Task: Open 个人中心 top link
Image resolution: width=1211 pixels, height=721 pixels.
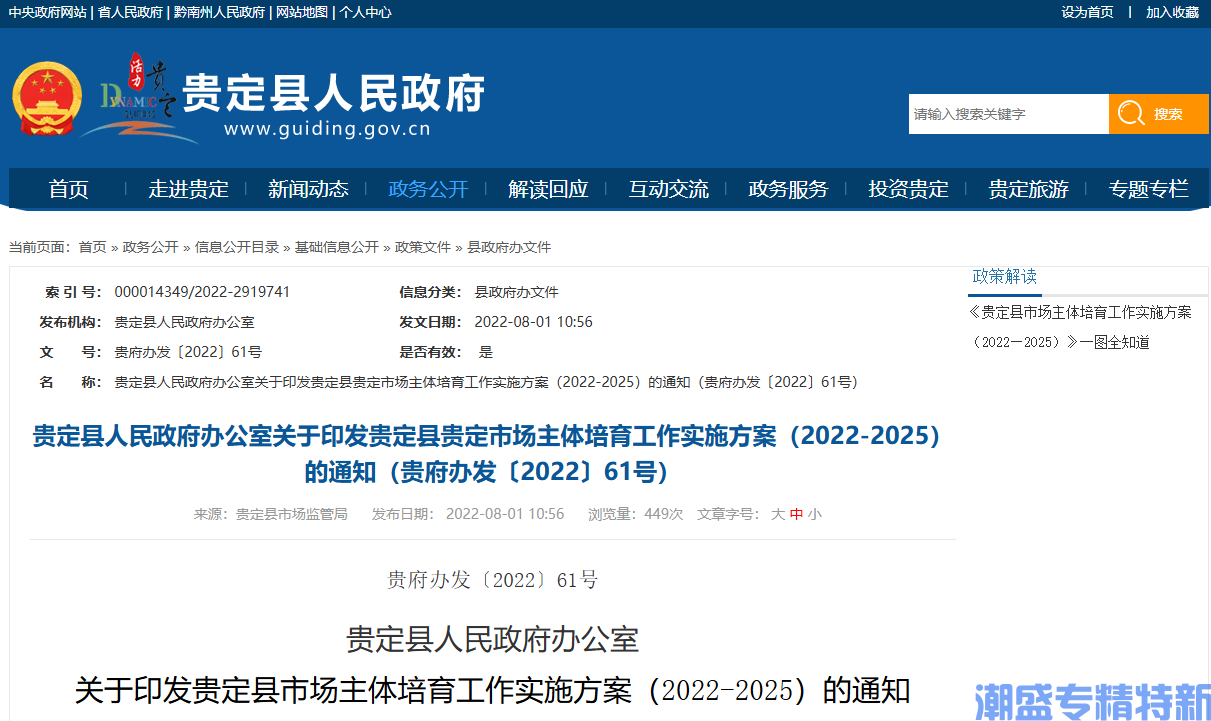Action: [366, 12]
